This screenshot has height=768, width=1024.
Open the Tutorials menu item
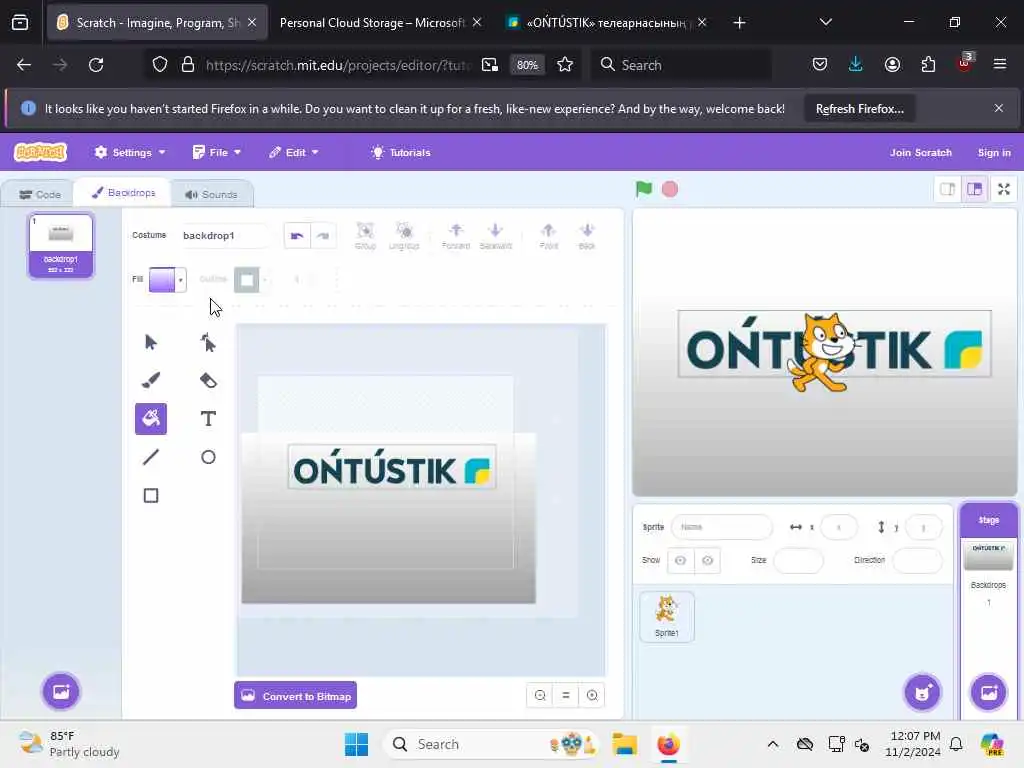coord(401,152)
